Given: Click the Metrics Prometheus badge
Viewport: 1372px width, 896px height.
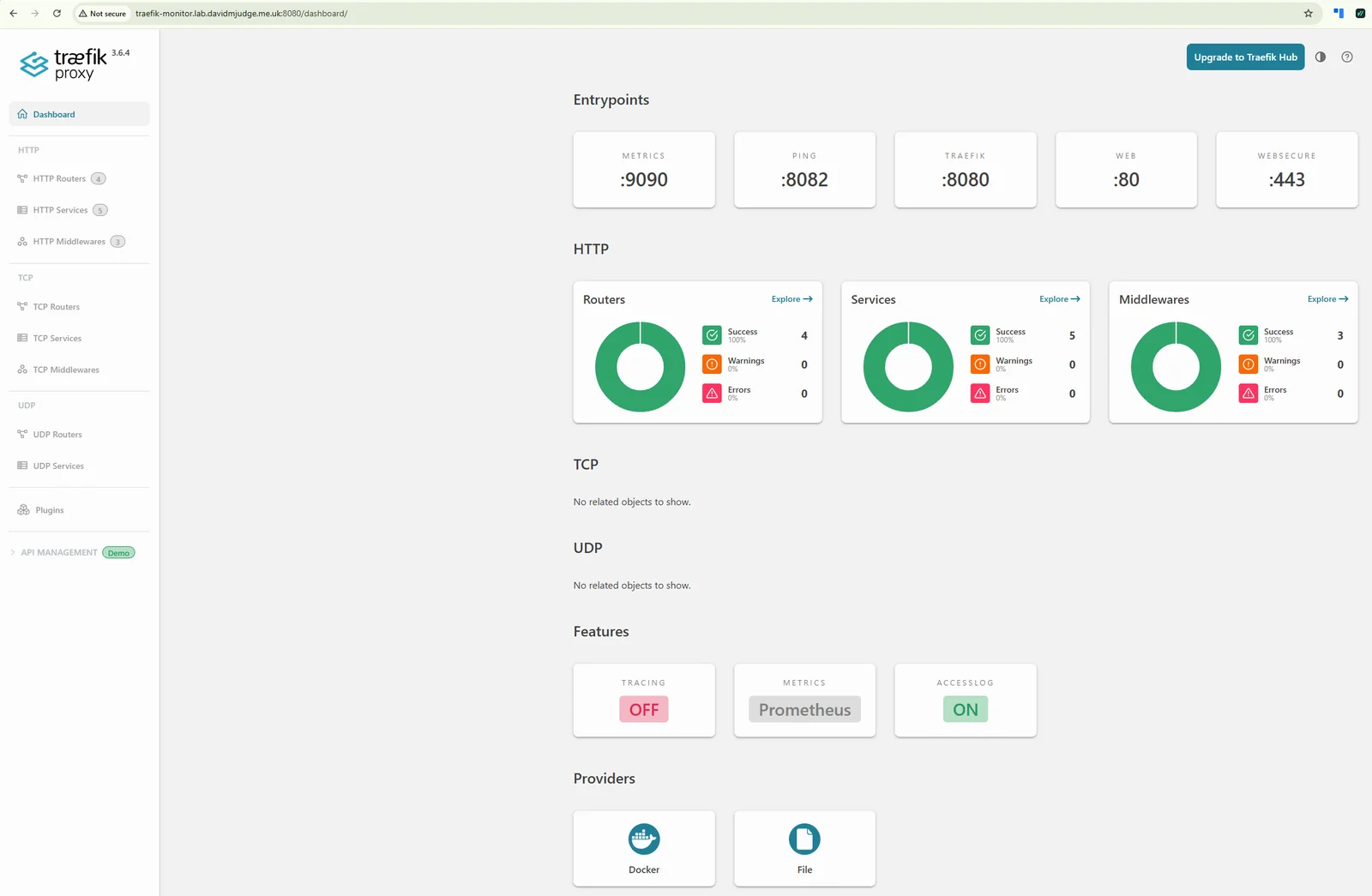Looking at the screenshot, I should [x=804, y=709].
